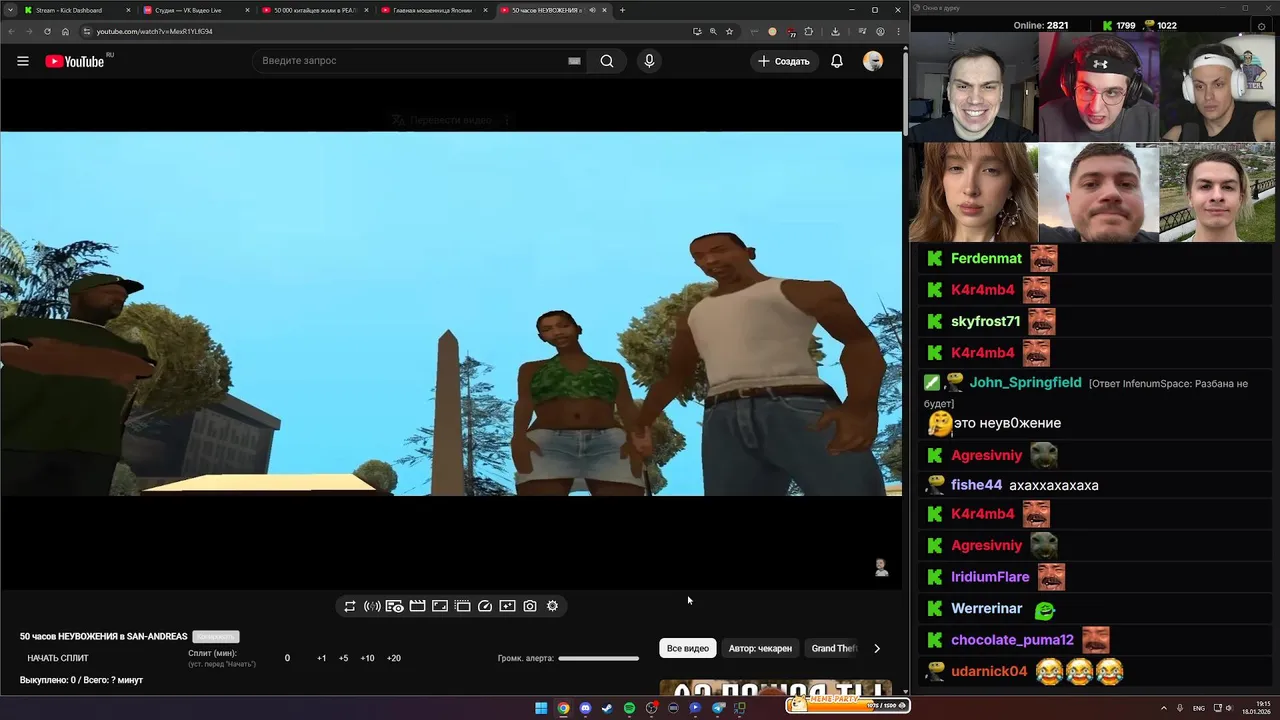Expand more filter chips with right chevron
Screen dimensions: 1280x720
point(877,648)
